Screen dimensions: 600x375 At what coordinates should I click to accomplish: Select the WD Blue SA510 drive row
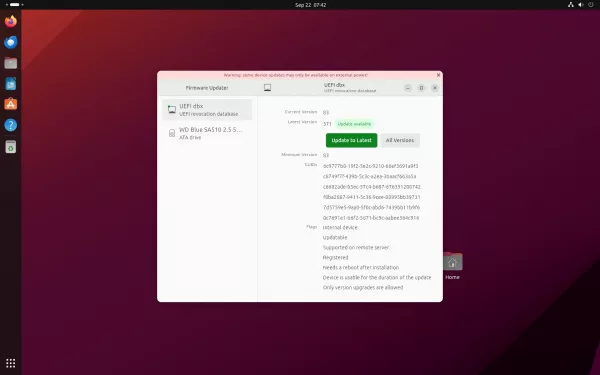[207, 133]
